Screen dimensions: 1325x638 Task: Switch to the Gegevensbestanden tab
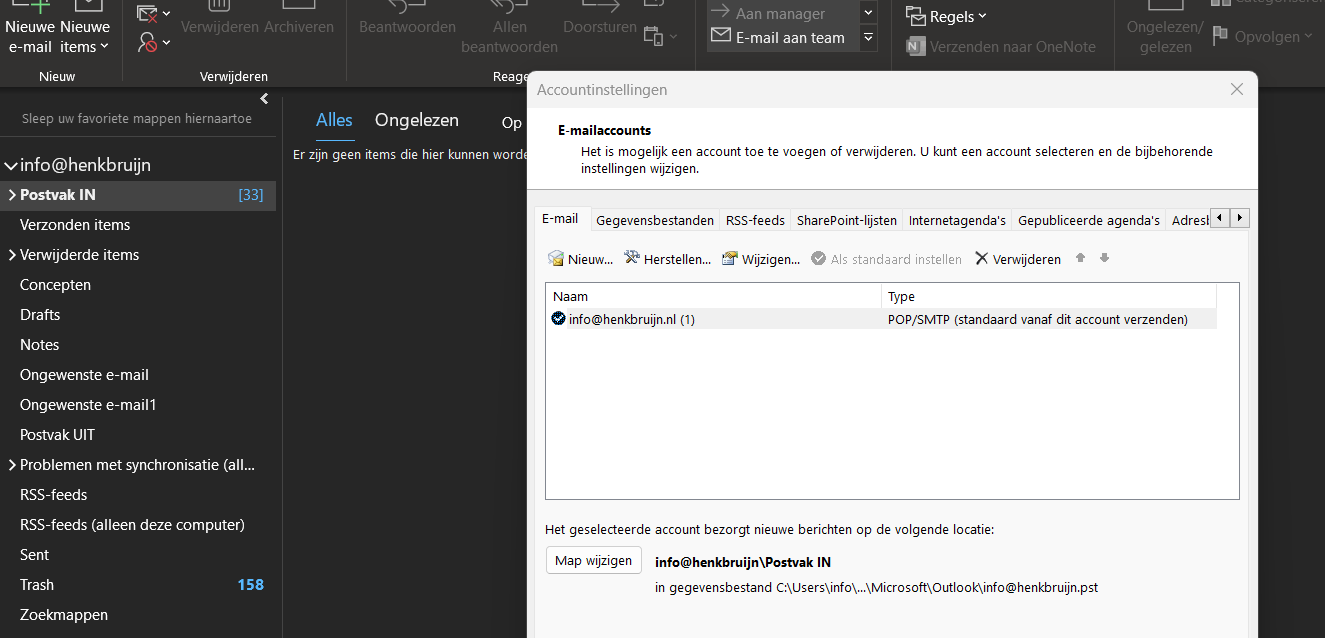point(655,220)
